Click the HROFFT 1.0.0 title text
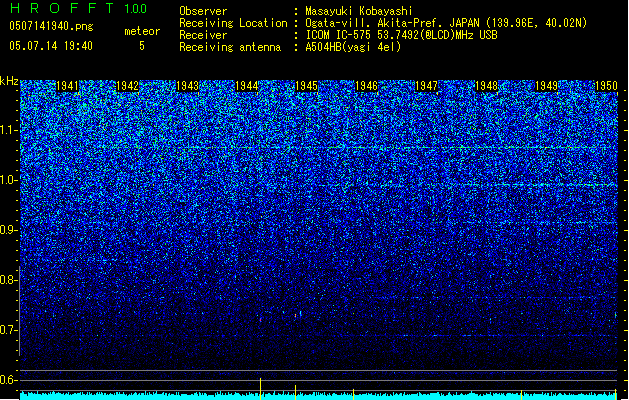This screenshot has height=400, width=629. click(x=78, y=8)
